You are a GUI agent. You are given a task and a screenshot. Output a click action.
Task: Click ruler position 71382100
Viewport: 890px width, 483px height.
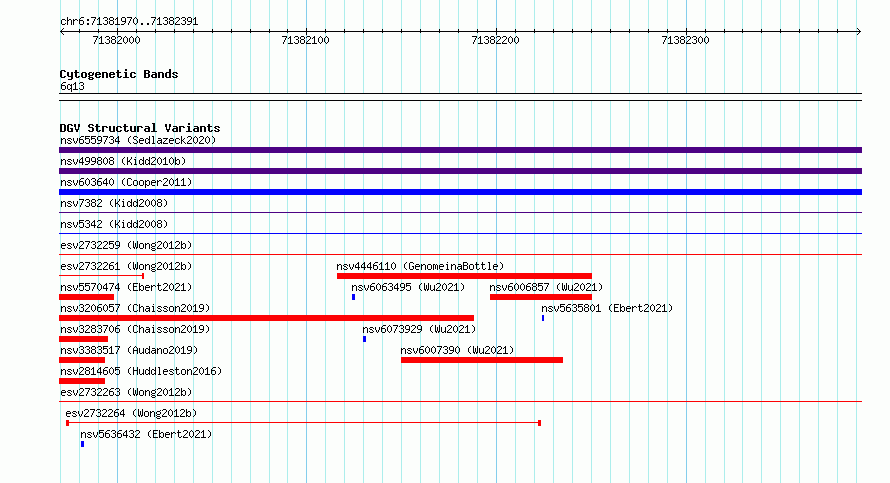click(x=305, y=40)
